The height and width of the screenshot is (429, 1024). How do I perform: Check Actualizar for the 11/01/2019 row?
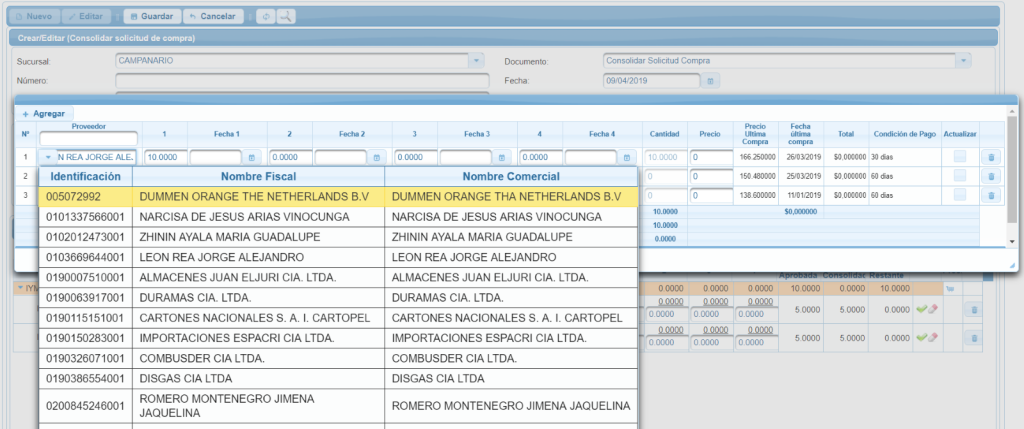coord(959,195)
